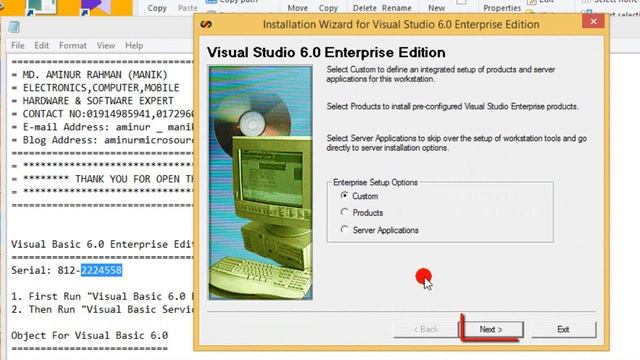Screen dimensions: 640x360
Task: Click Rename in Explorer ribbon
Action: (x=396, y=8)
